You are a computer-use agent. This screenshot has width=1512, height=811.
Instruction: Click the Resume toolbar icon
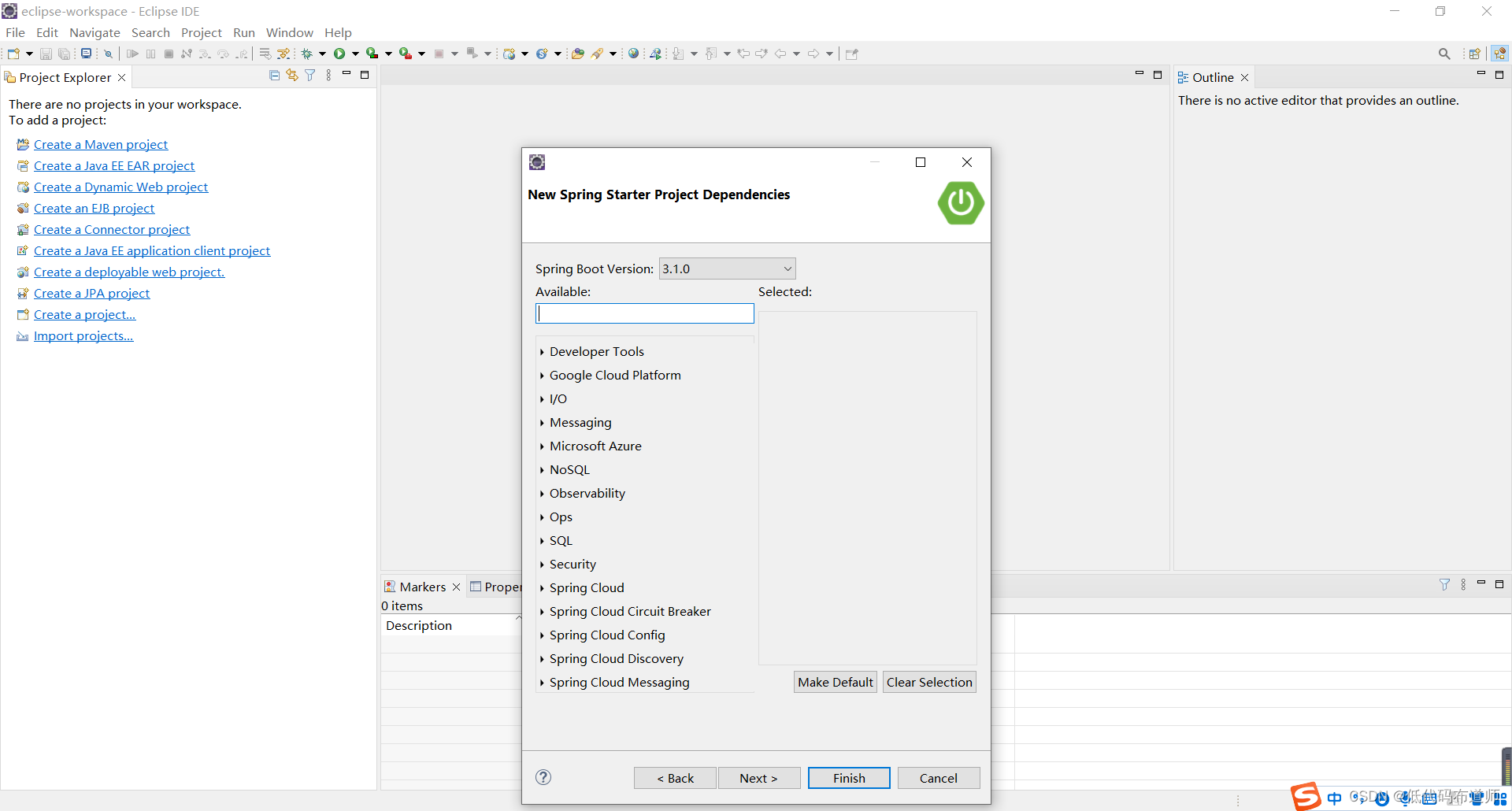(132, 54)
